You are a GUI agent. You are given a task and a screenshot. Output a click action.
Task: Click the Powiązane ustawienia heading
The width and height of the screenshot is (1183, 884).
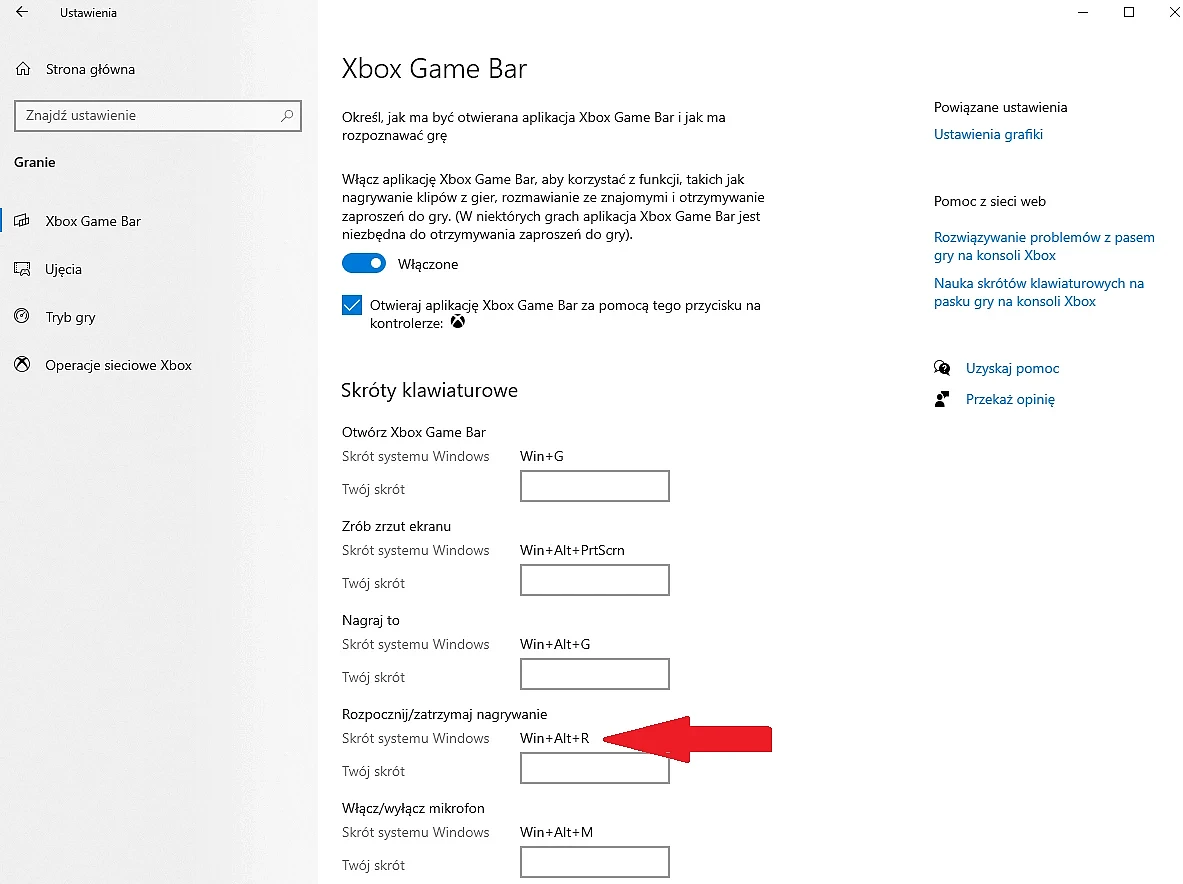1000,107
